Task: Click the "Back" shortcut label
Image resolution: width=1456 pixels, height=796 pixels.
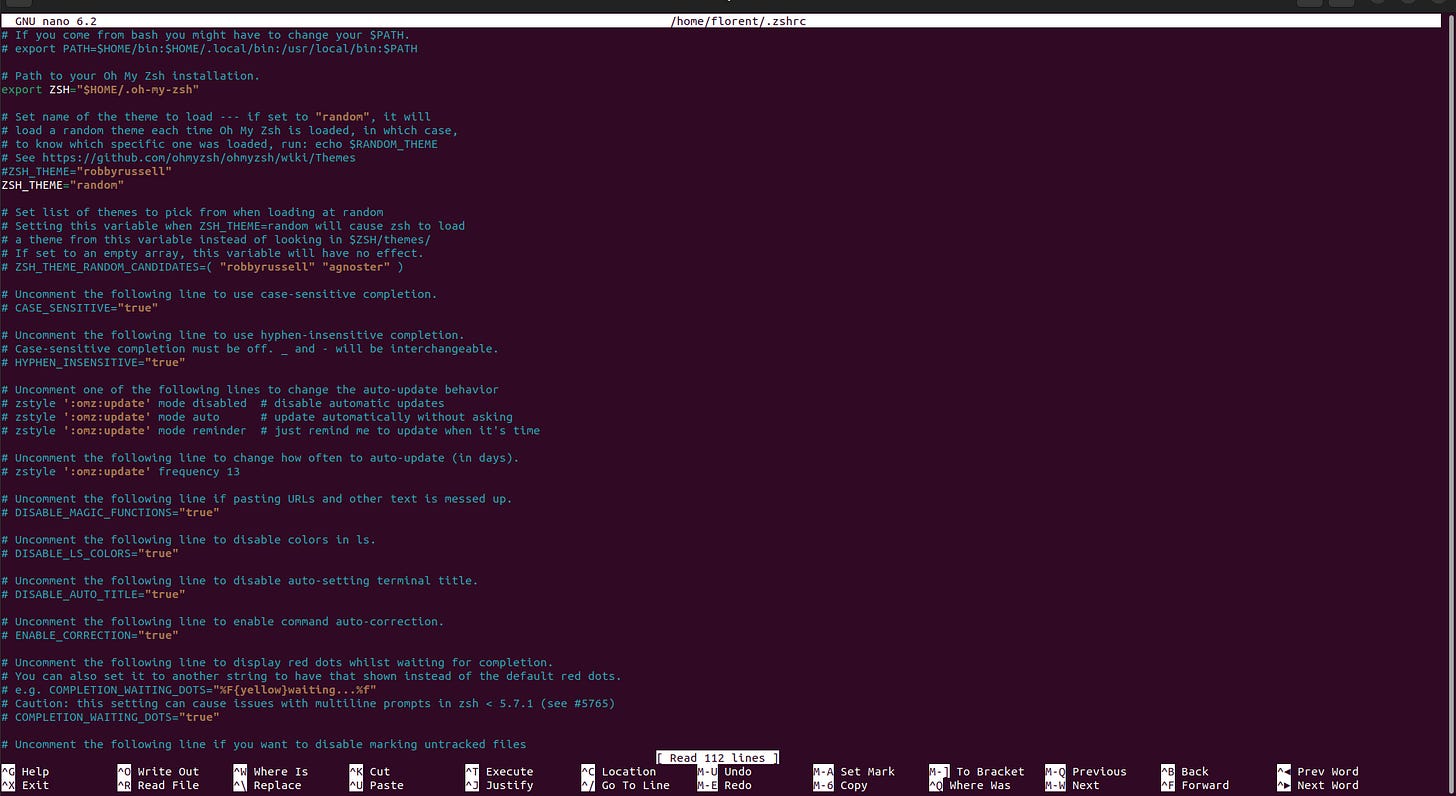Action: [1195, 772]
